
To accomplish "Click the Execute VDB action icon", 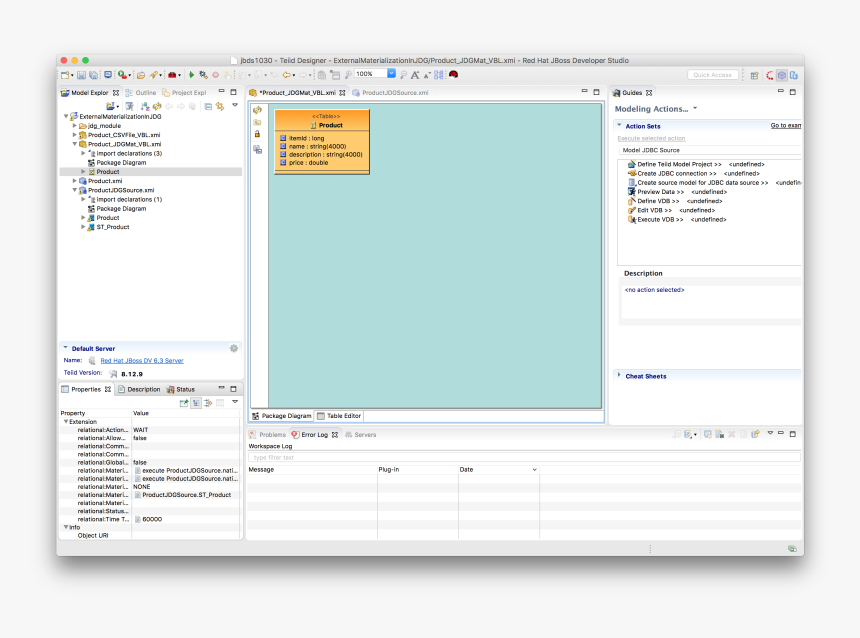I will tap(632, 219).
